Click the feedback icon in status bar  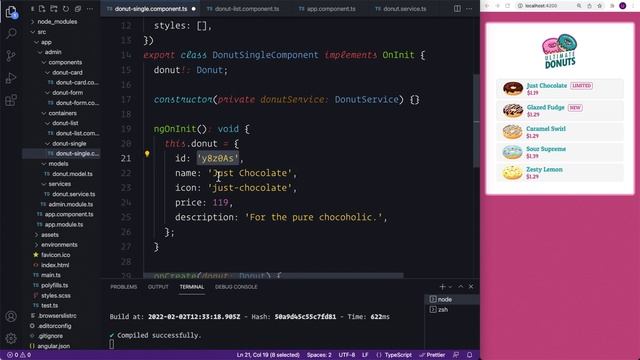click(456, 355)
